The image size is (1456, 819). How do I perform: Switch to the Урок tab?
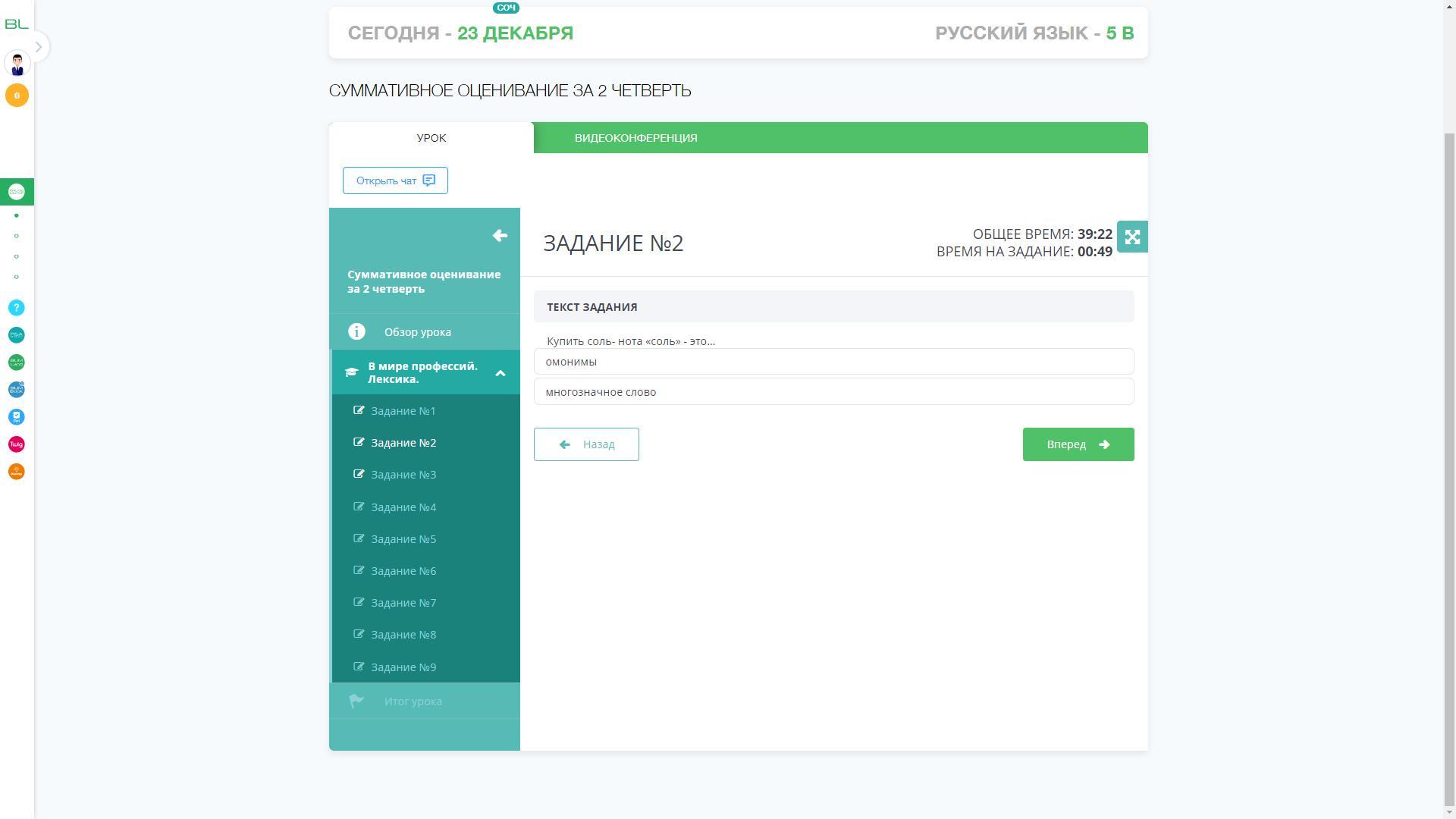coord(431,138)
